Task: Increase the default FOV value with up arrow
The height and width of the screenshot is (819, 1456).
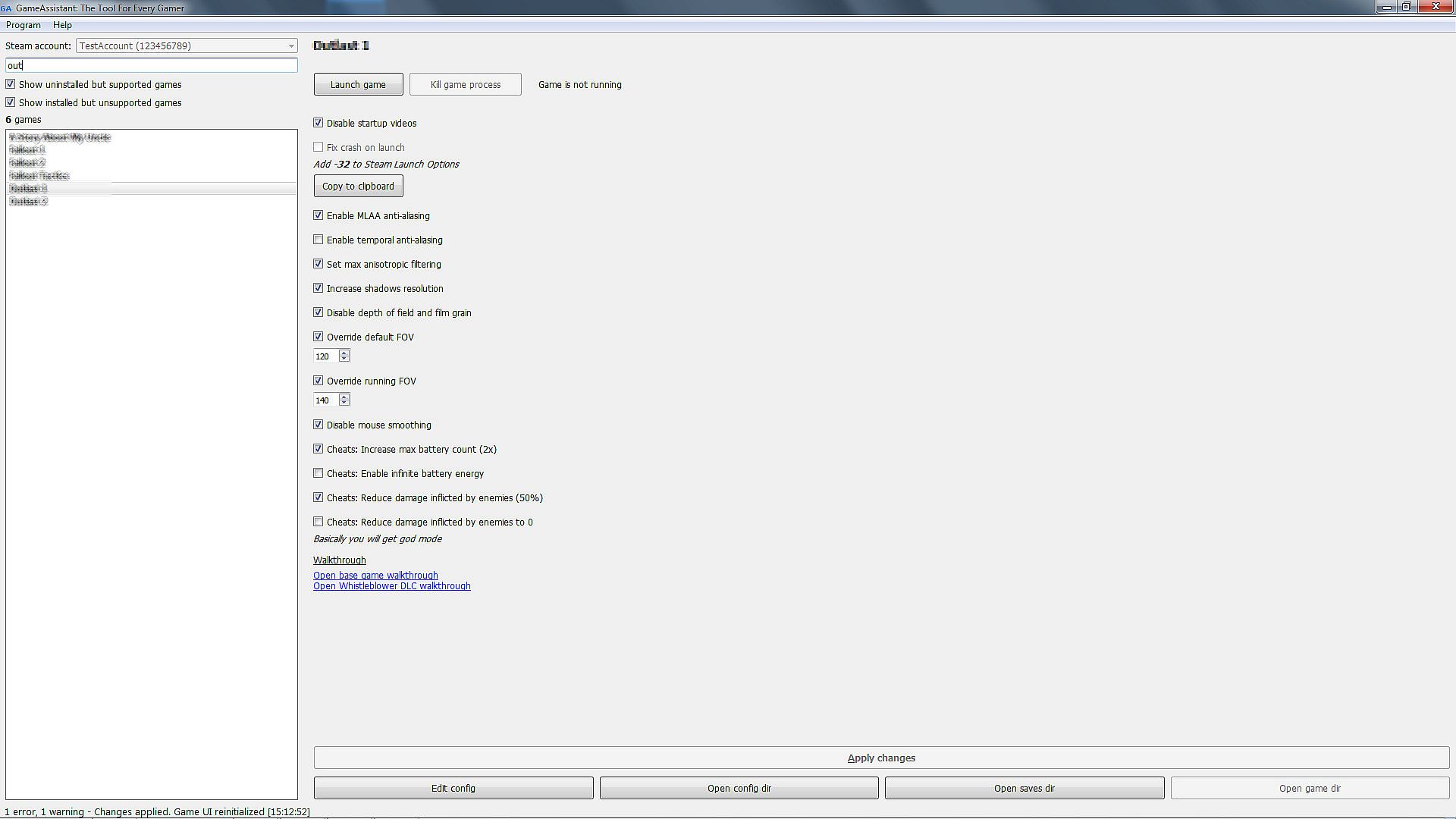Action: pos(344,353)
